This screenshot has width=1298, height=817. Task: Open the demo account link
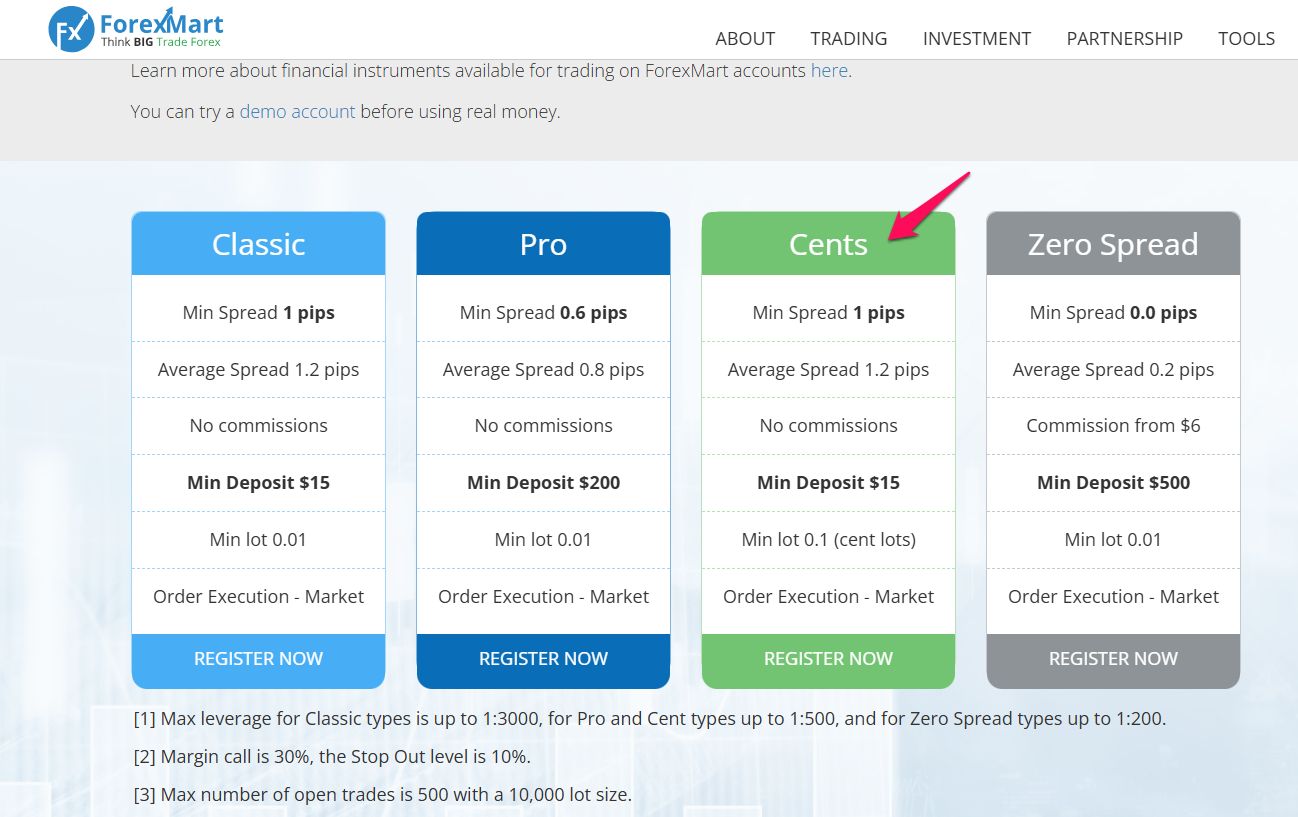[297, 112]
